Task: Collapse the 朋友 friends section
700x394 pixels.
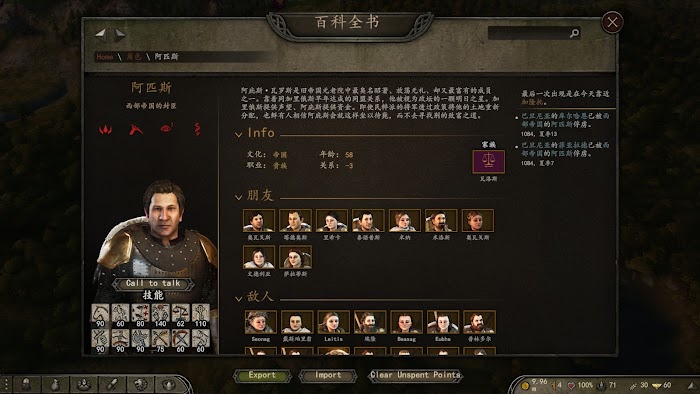Action: [238, 197]
